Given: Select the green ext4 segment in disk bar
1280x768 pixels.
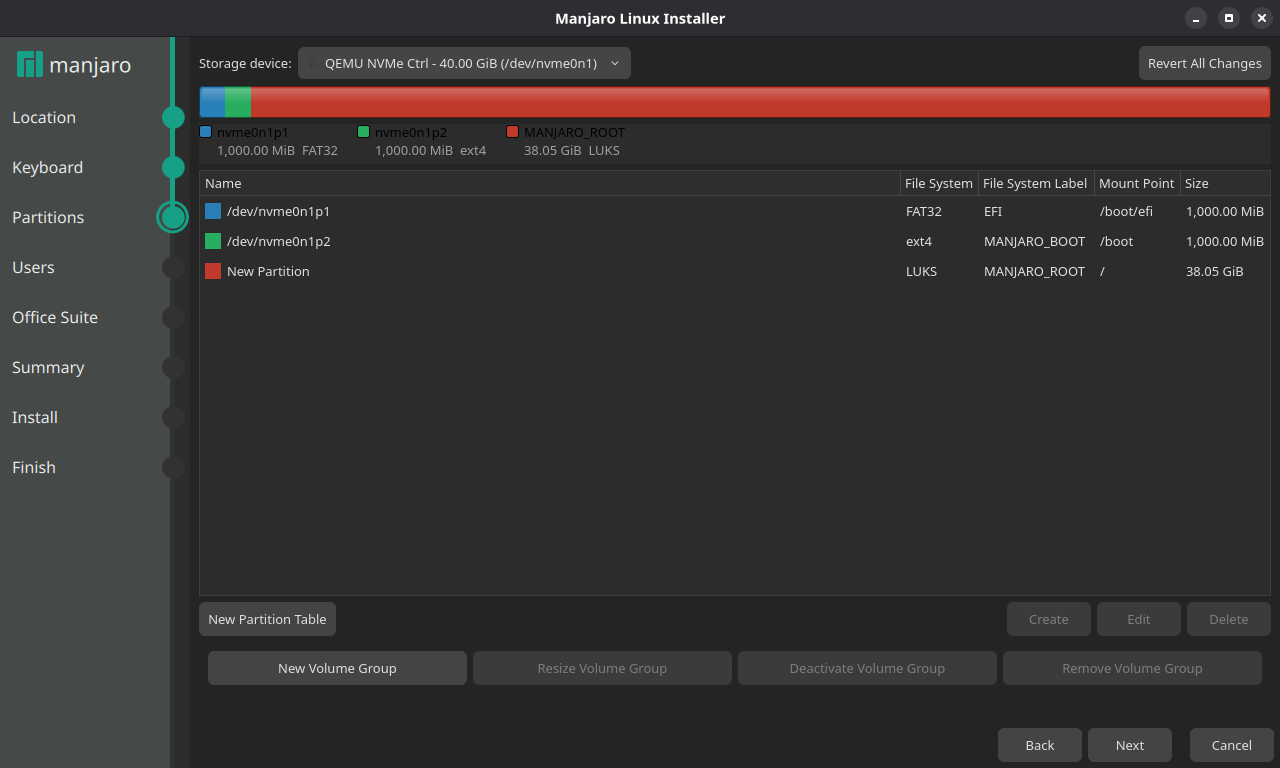Looking at the screenshot, I should [238, 103].
